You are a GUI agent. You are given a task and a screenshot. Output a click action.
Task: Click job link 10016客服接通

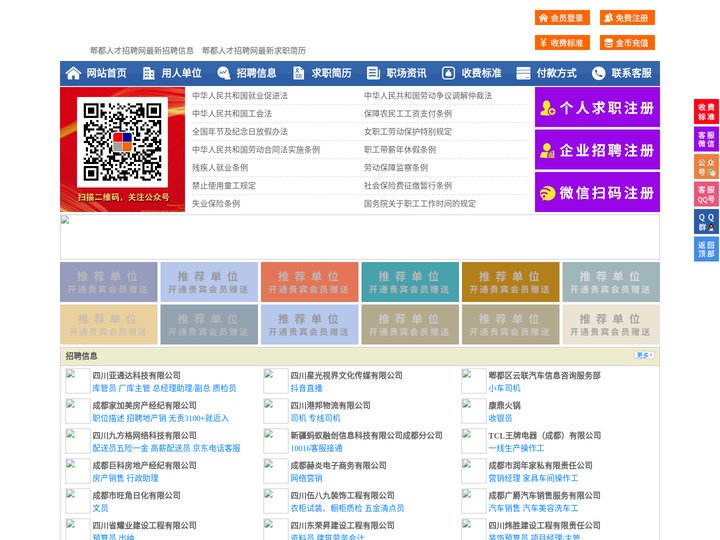click(316, 448)
